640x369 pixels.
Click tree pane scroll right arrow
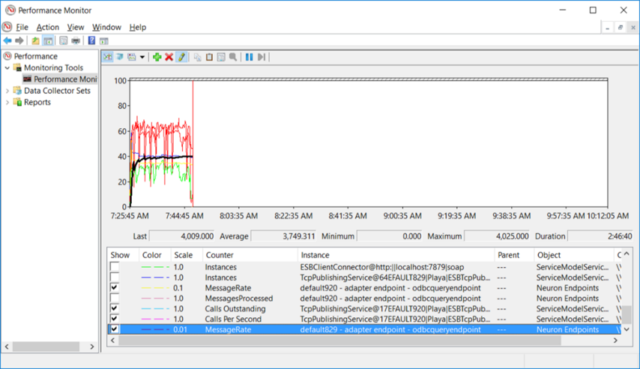point(92,347)
